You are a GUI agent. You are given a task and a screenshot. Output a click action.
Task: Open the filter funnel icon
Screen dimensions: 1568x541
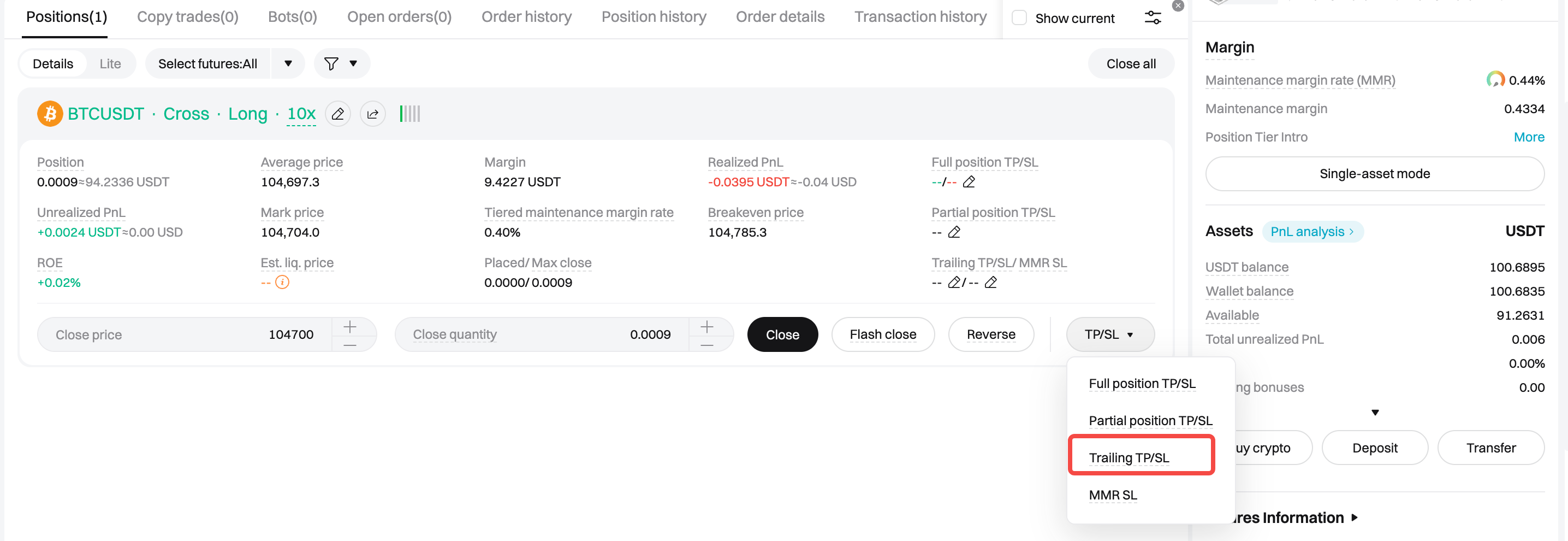click(331, 64)
